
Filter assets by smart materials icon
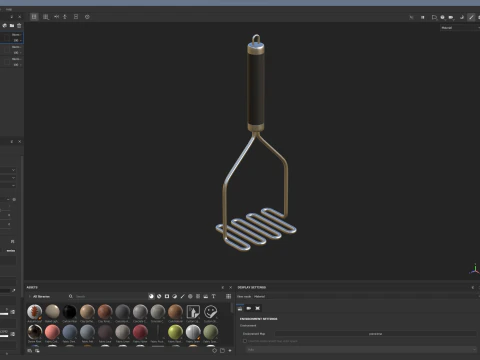tap(159, 296)
